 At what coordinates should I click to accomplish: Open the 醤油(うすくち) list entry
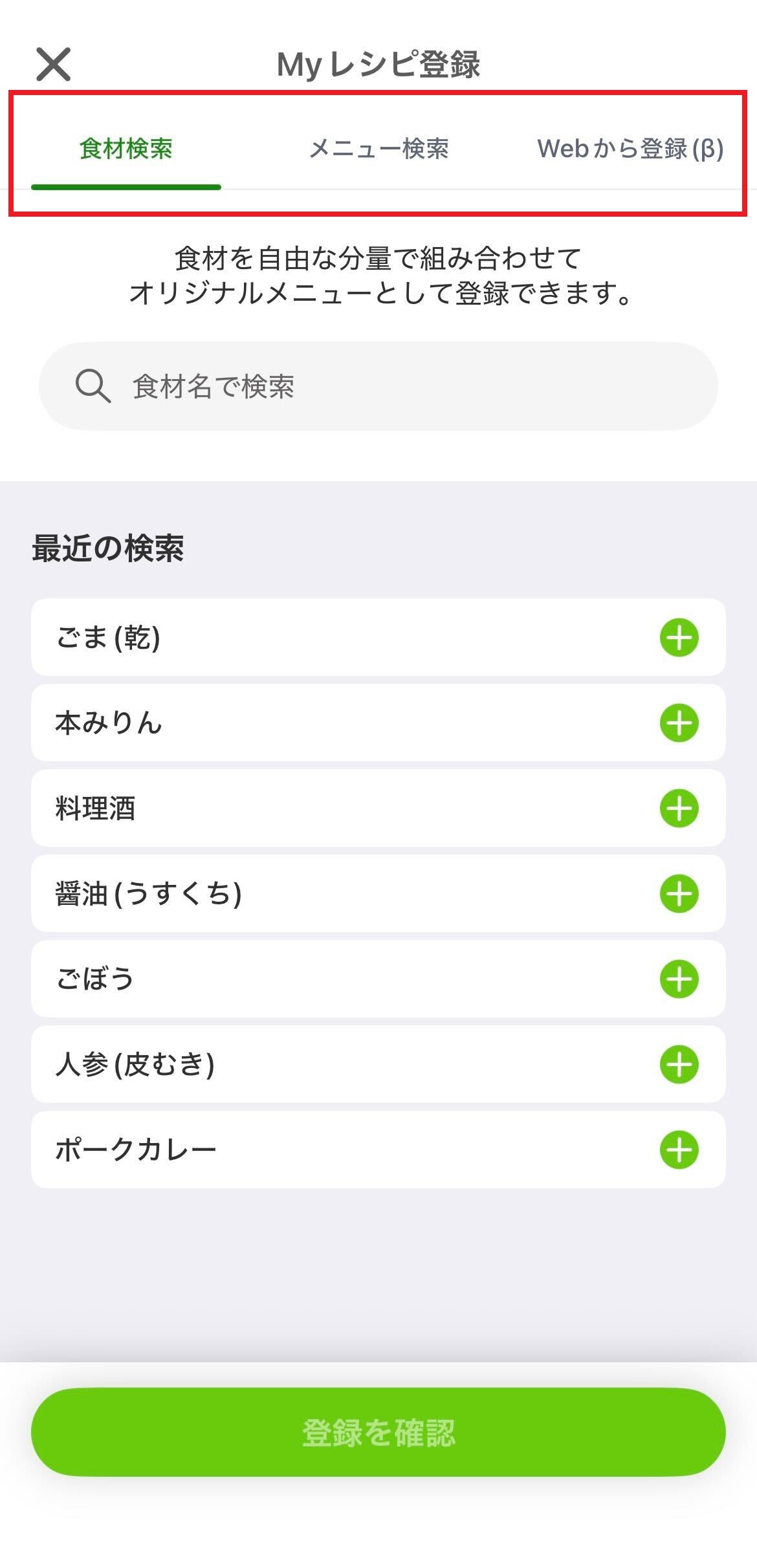pos(149,894)
